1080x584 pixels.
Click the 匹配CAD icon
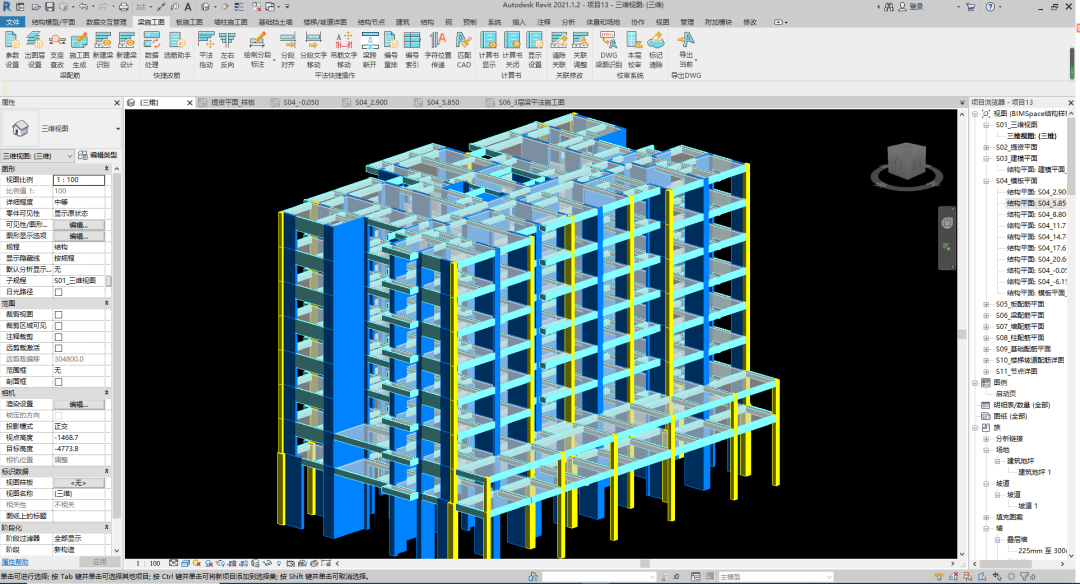(464, 49)
